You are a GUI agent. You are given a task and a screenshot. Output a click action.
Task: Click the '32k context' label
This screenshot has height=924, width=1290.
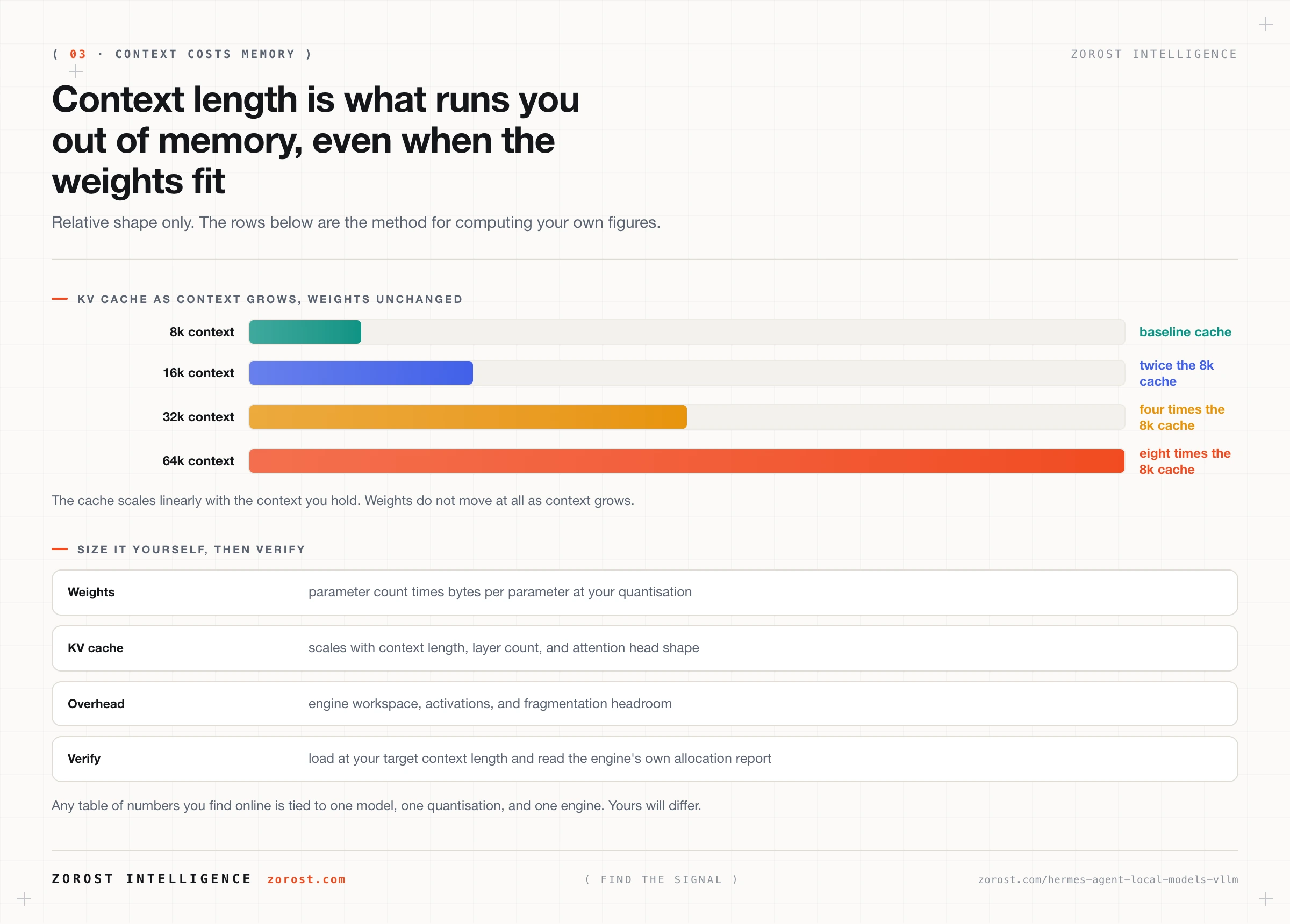pyautogui.click(x=198, y=417)
